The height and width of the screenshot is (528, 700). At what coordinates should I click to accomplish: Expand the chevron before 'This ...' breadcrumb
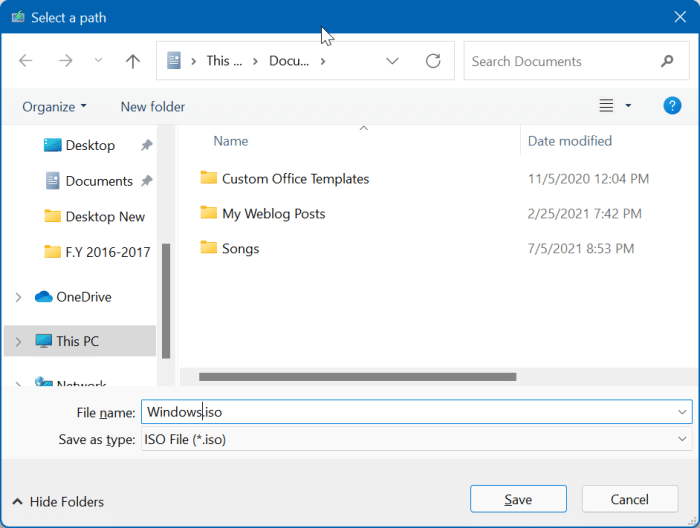tap(193, 61)
